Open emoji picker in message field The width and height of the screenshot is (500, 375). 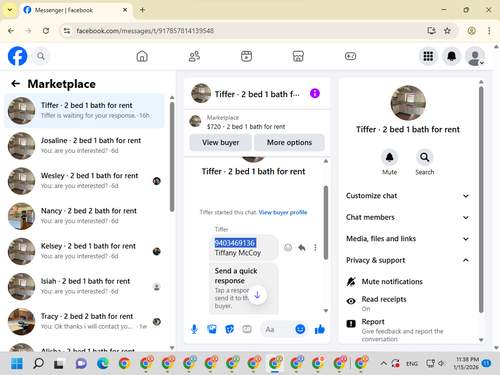click(x=300, y=329)
